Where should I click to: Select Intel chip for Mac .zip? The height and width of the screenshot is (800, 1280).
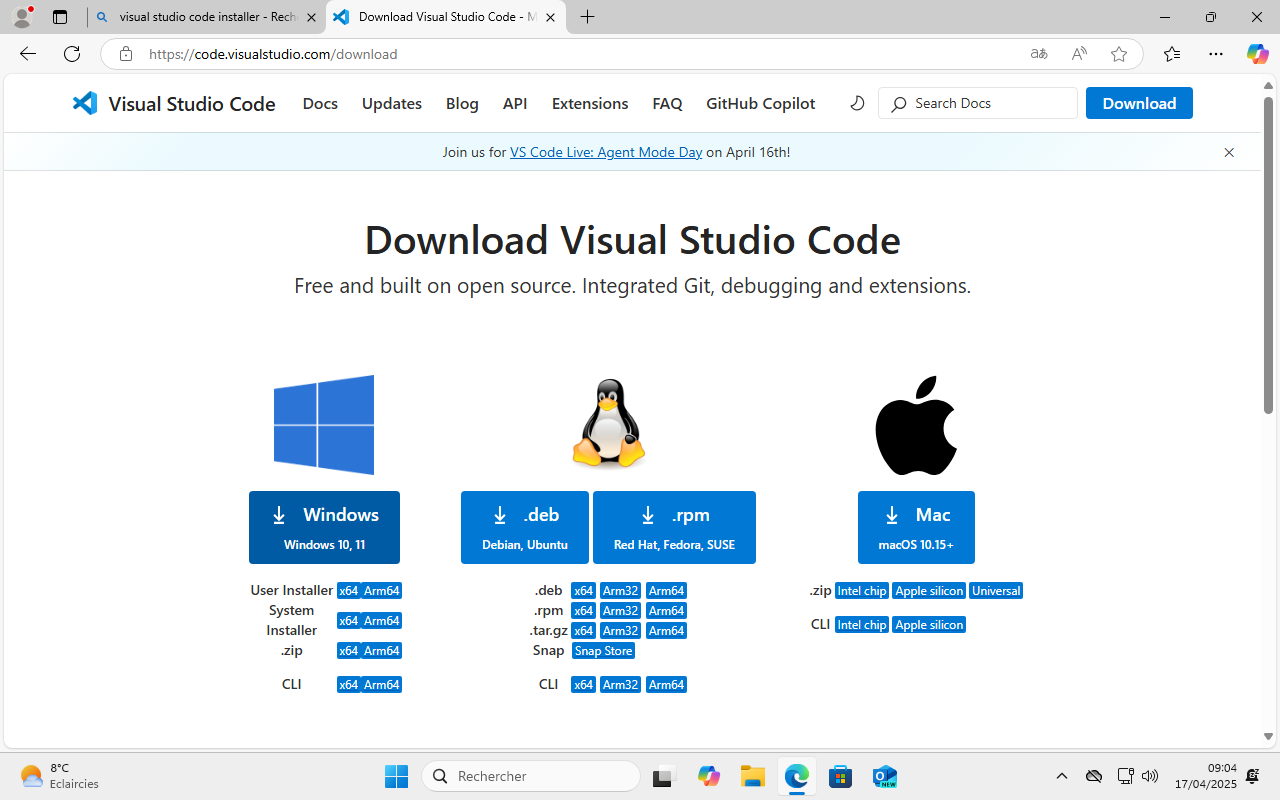click(862, 591)
